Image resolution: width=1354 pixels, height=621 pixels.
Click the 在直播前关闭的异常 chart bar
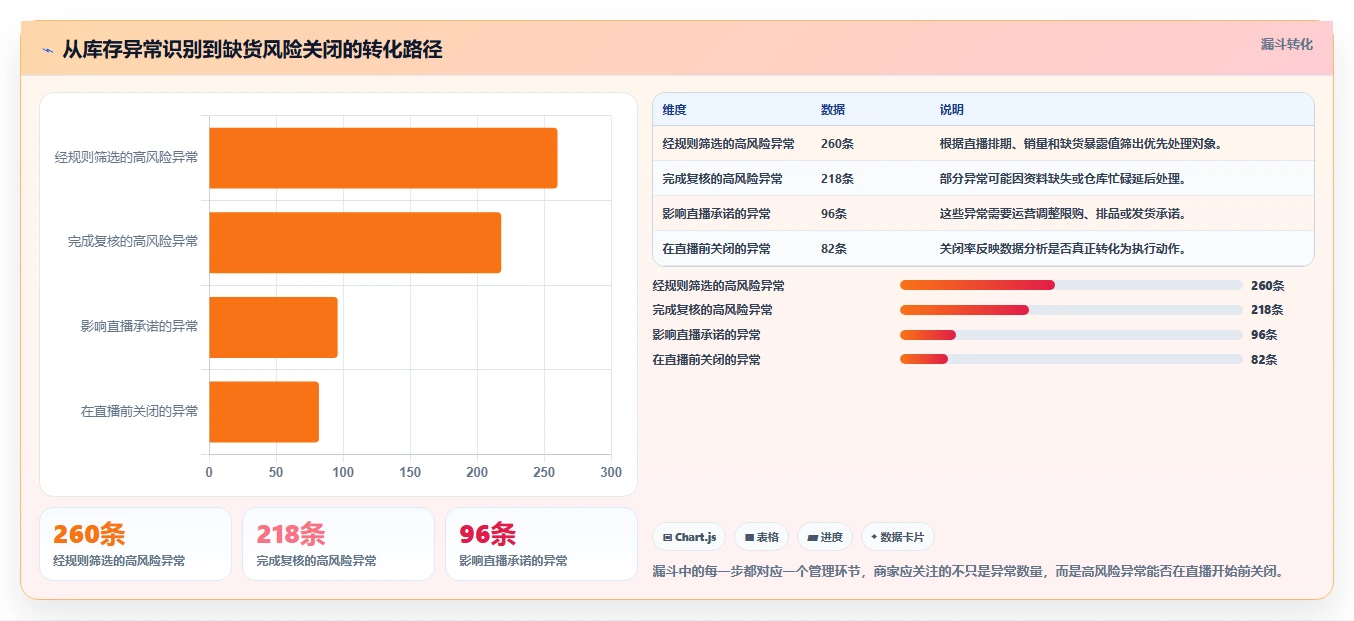264,411
